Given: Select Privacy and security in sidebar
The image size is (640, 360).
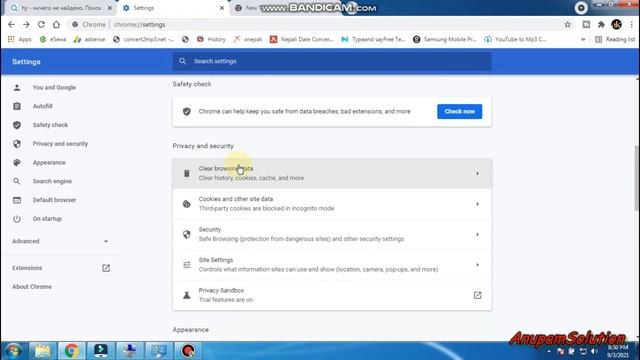Looking at the screenshot, I should [x=60, y=144].
